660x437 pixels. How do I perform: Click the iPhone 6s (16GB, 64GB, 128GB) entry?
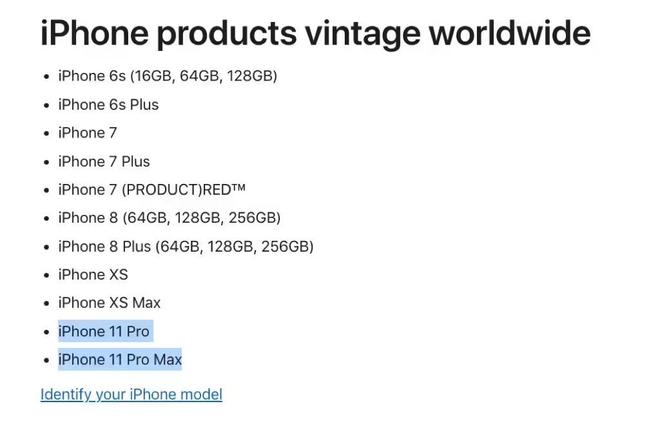(x=168, y=76)
